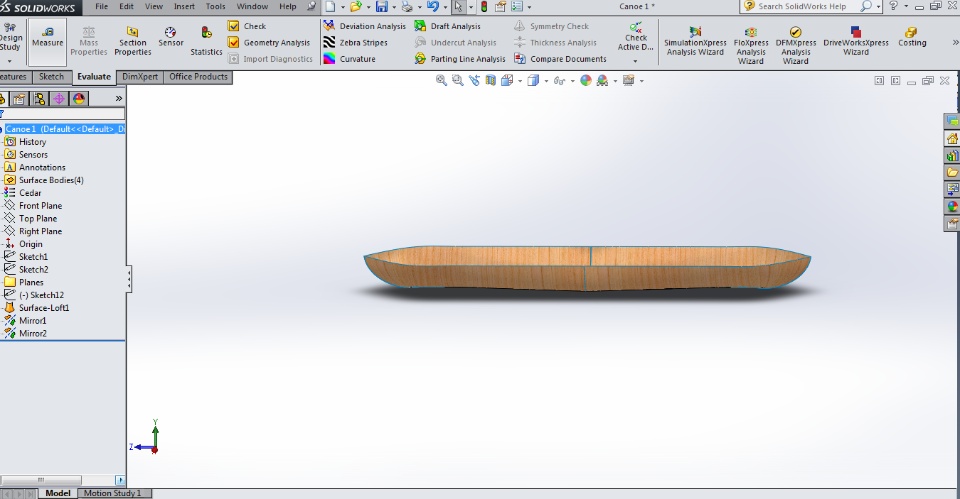The image size is (960, 499).
Task: Open SolidWorks Resources home in task pane
Action: point(952,139)
